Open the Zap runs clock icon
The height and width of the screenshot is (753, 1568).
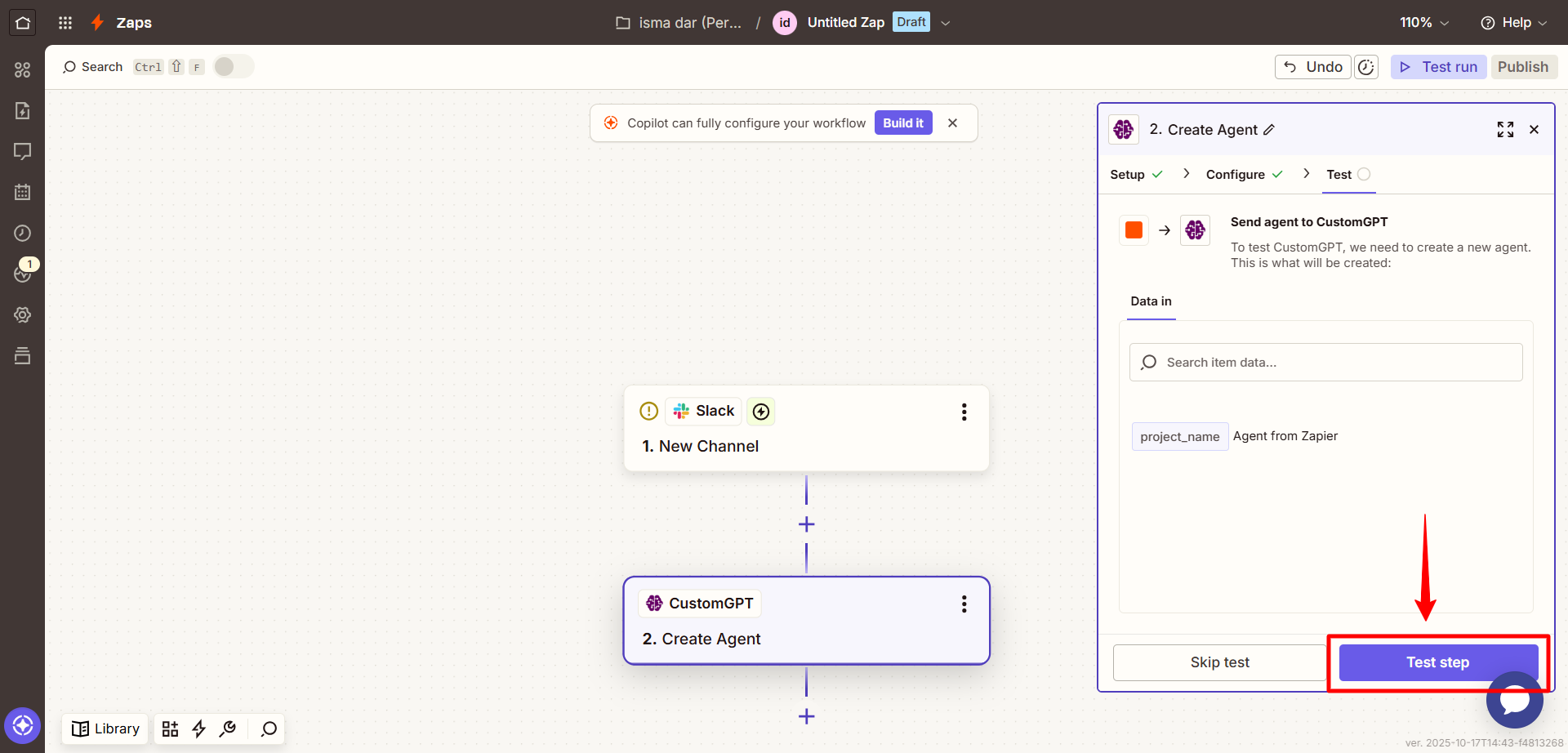click(23, 233)
